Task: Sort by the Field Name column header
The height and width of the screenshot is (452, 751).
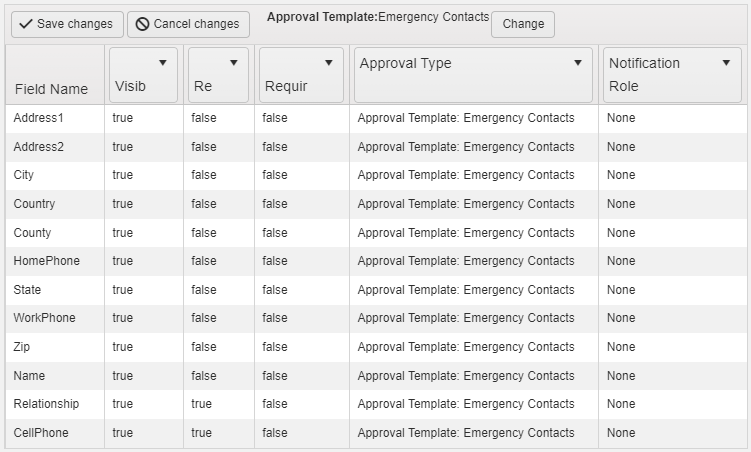Action: (51, 89)
